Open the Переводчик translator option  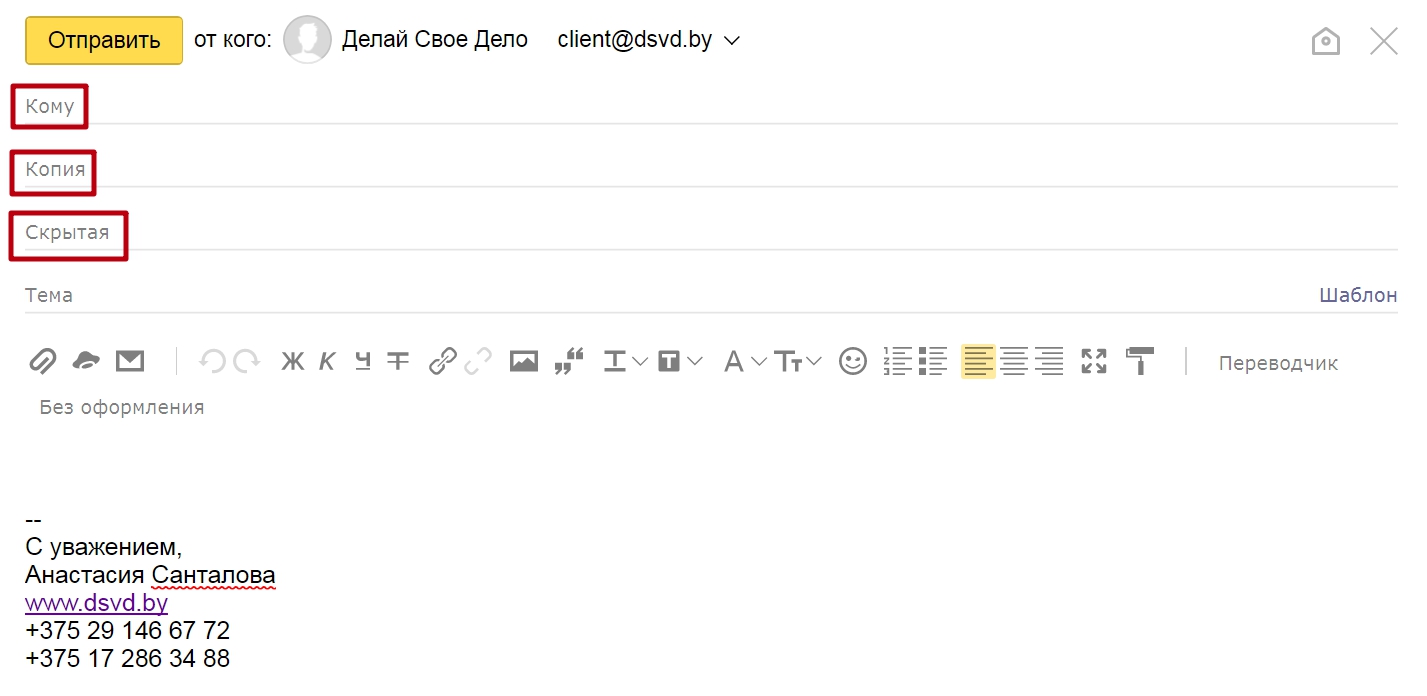[1278, 363]
